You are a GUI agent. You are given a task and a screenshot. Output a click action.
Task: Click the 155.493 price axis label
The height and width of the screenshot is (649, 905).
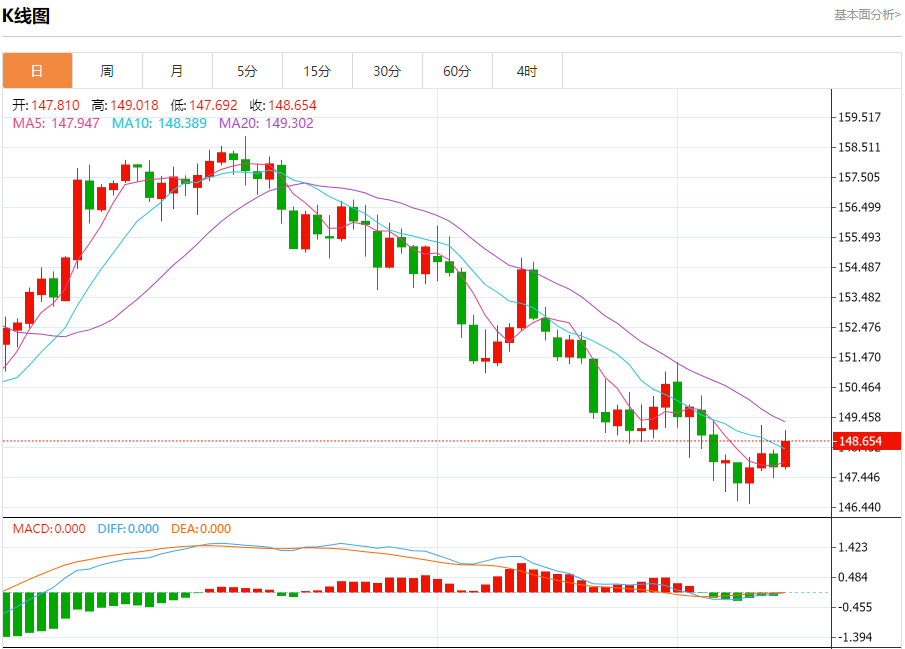[x=859, y=237]
